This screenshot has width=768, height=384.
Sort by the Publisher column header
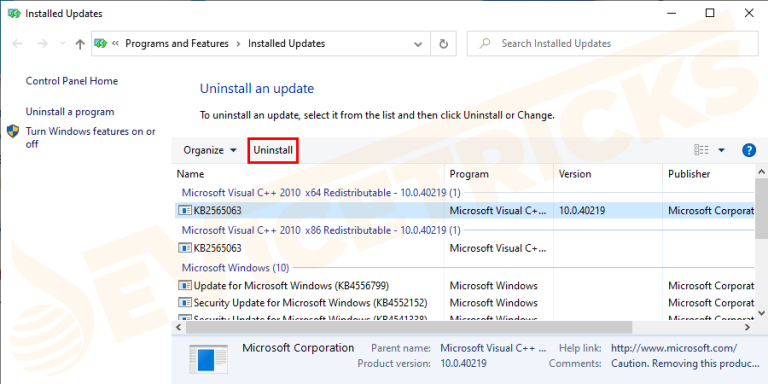(x=709, y=174)
